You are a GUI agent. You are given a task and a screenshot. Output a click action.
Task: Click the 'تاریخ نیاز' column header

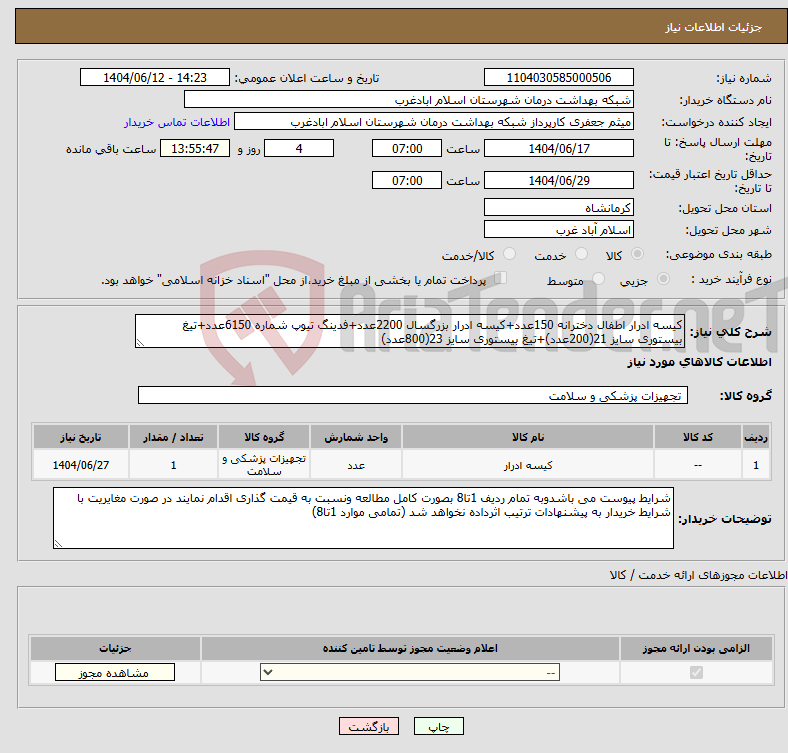point(80,438)
